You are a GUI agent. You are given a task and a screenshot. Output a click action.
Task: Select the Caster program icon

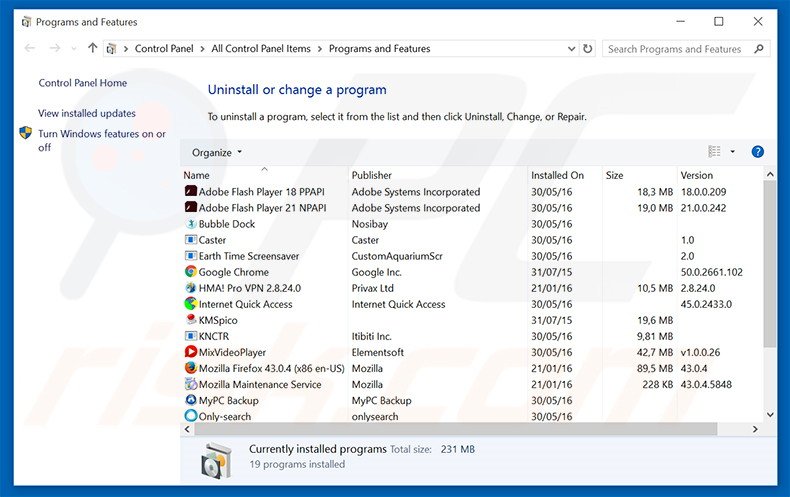pos(190,240)
